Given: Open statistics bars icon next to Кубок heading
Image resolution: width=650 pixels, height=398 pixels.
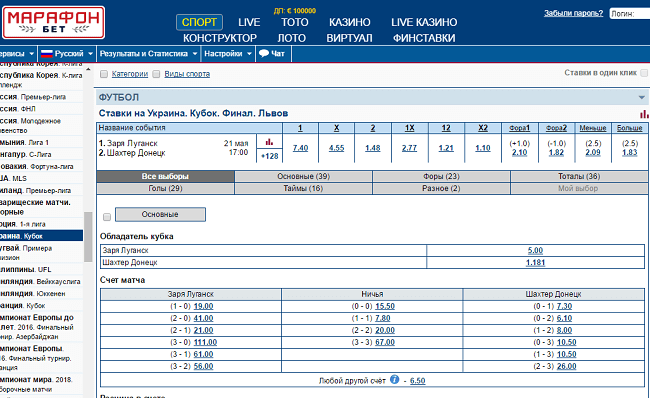Looking at the screenshot, I should tap(644, 114).
